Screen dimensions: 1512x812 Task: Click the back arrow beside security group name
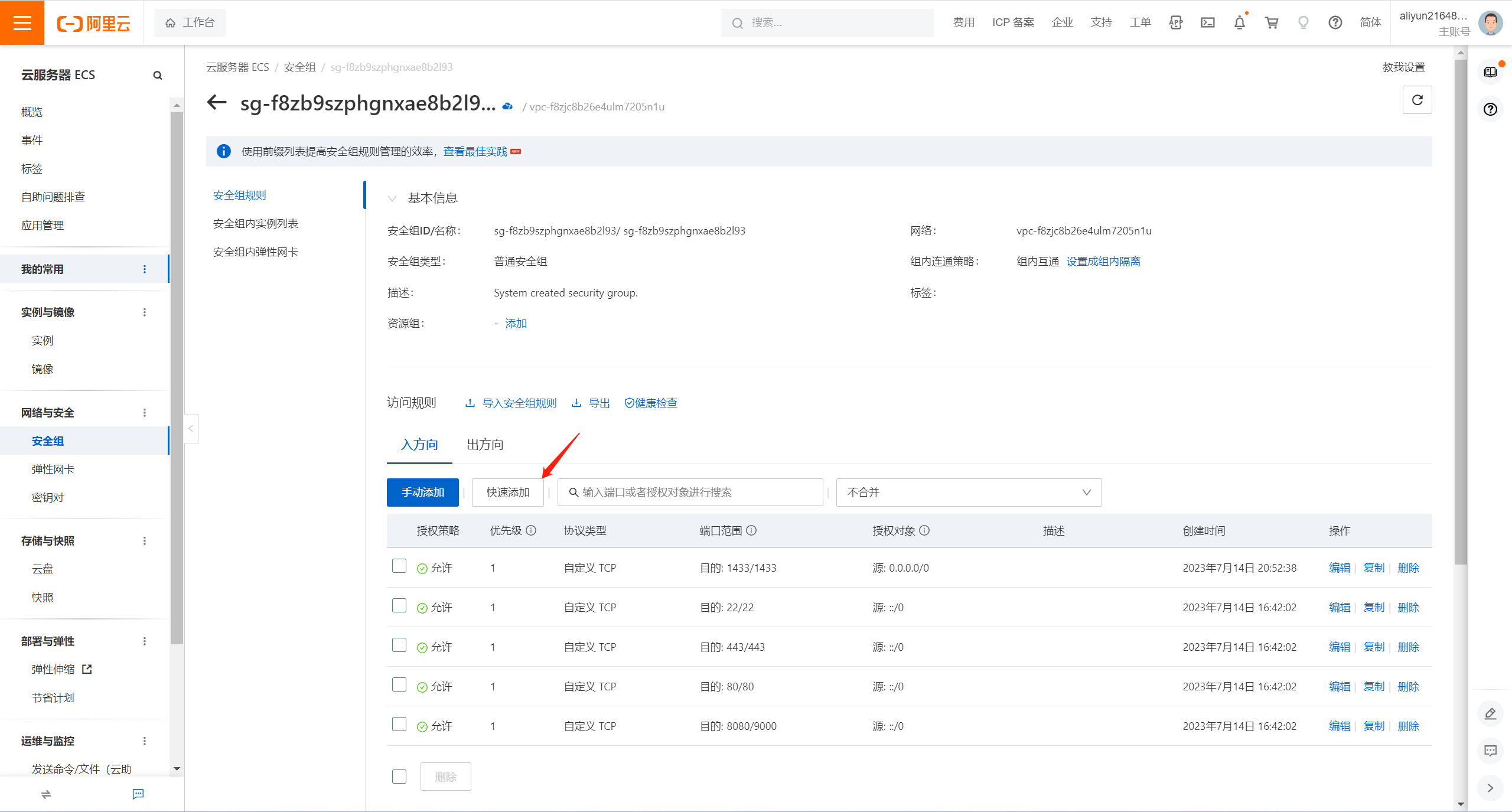click(217, 103)
